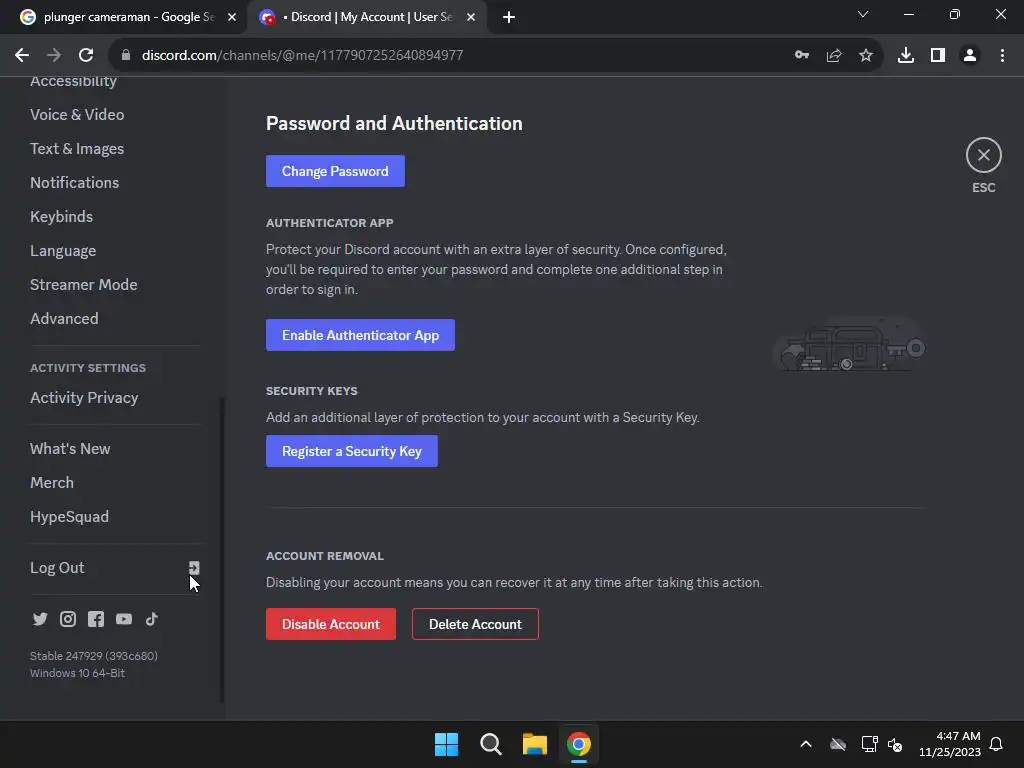1024x768 pixels.
Task: Show hidden system tray icons
Action: click(x=806, y=744)
